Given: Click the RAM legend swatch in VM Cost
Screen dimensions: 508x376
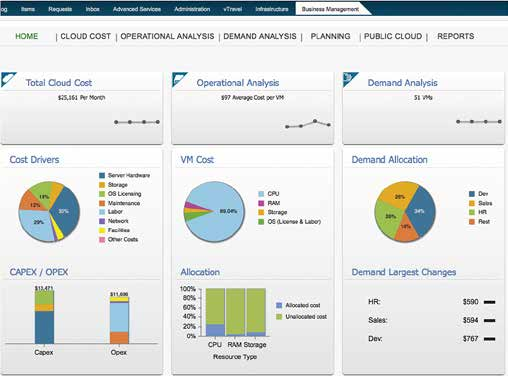Looking at the screenshot, I should pos(261,203).
